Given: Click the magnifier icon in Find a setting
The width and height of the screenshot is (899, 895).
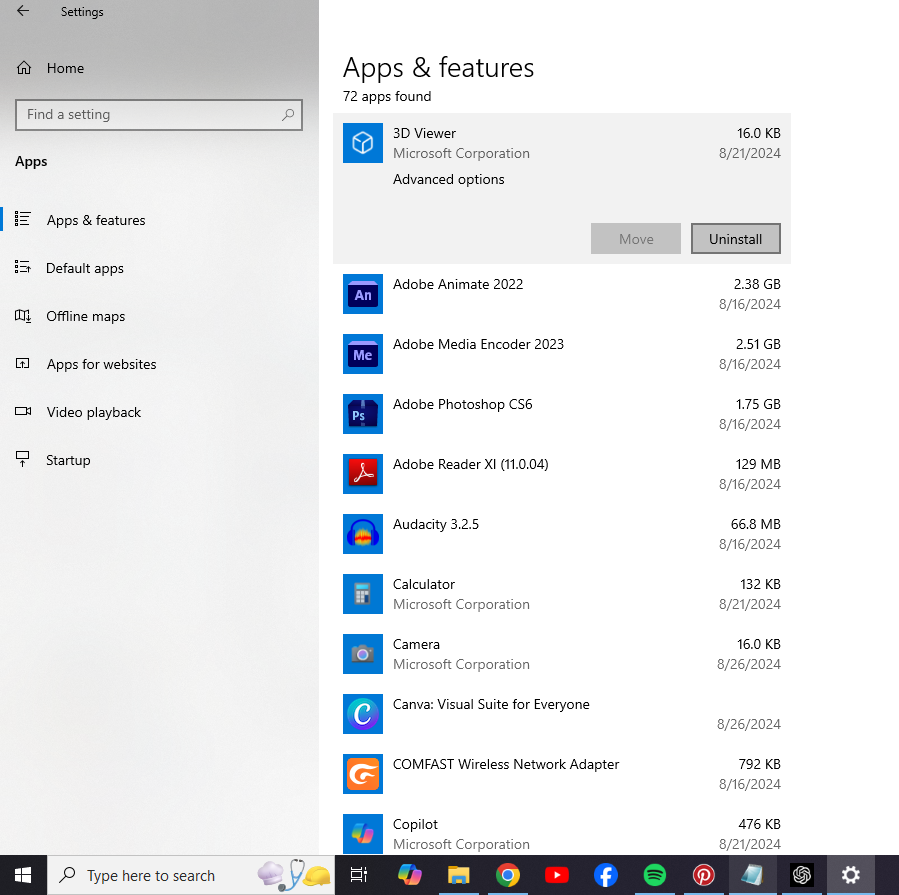Looking at the screenshot, I should coord(288,115).
